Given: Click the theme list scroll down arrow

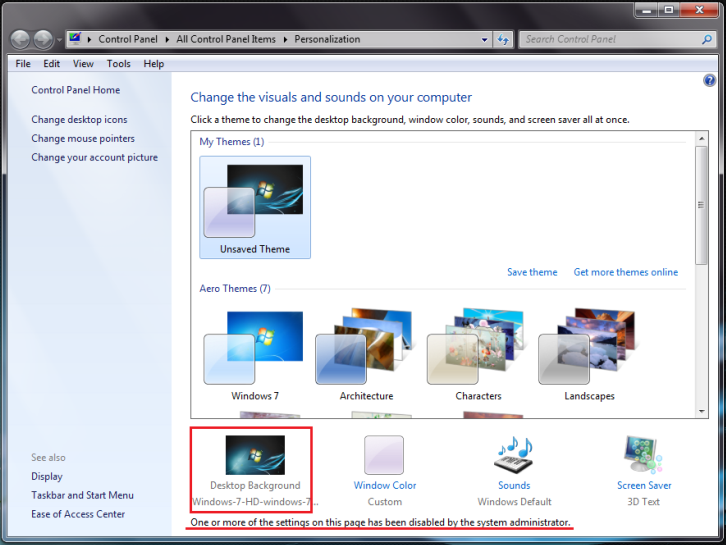Looking at the screenshot, I should pos(701,411).
